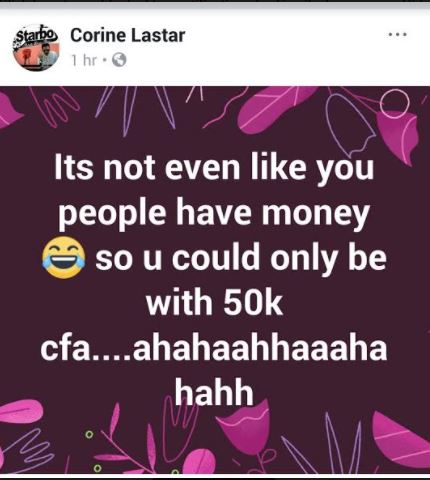
Task: Click the "Its not even like you" line
Action: (x=214, y=167)
